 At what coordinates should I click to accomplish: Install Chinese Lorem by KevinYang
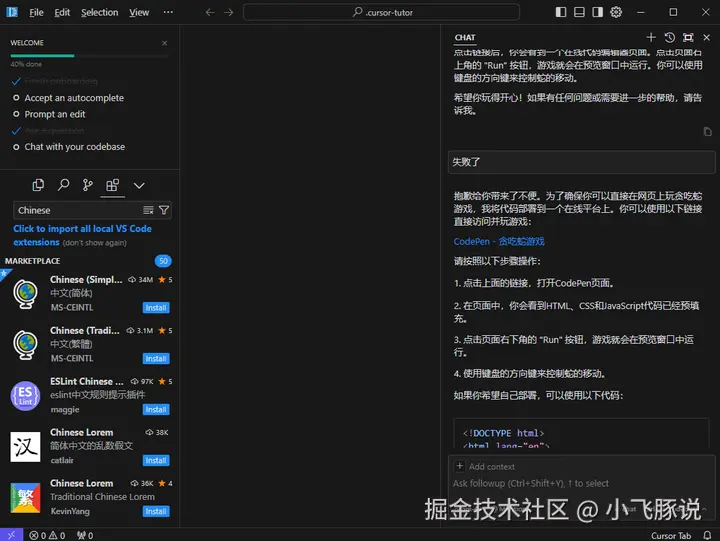pos(156,512)
